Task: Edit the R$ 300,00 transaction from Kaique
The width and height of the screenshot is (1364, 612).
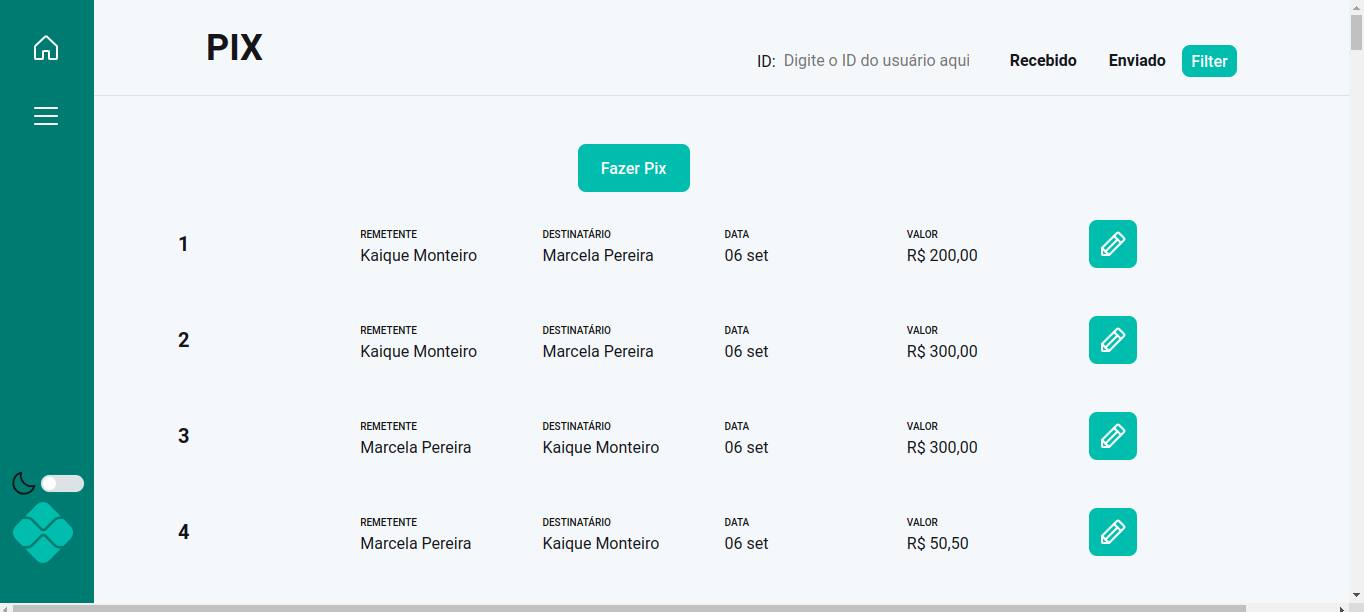Action: pyautogui.click(x=1112, y=339)
